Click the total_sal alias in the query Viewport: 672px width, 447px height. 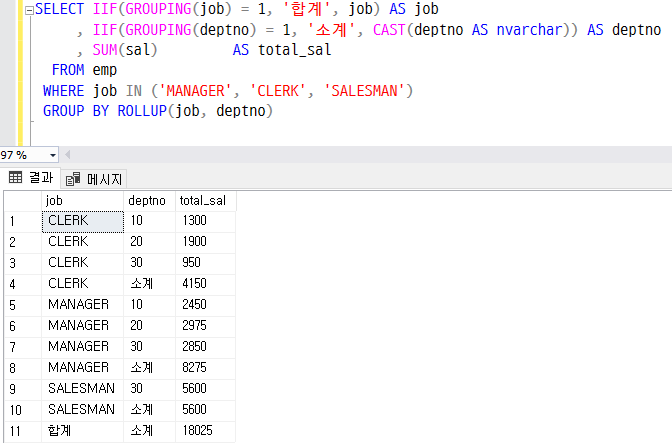click(x=294, y=50)
